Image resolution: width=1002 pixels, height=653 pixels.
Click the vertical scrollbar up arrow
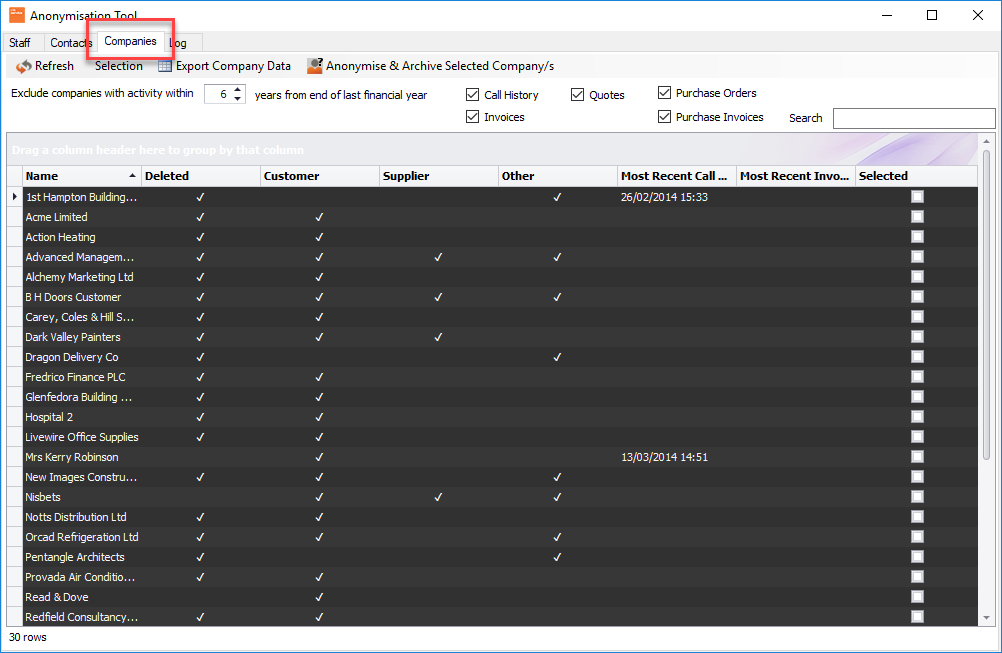[987, 141]
